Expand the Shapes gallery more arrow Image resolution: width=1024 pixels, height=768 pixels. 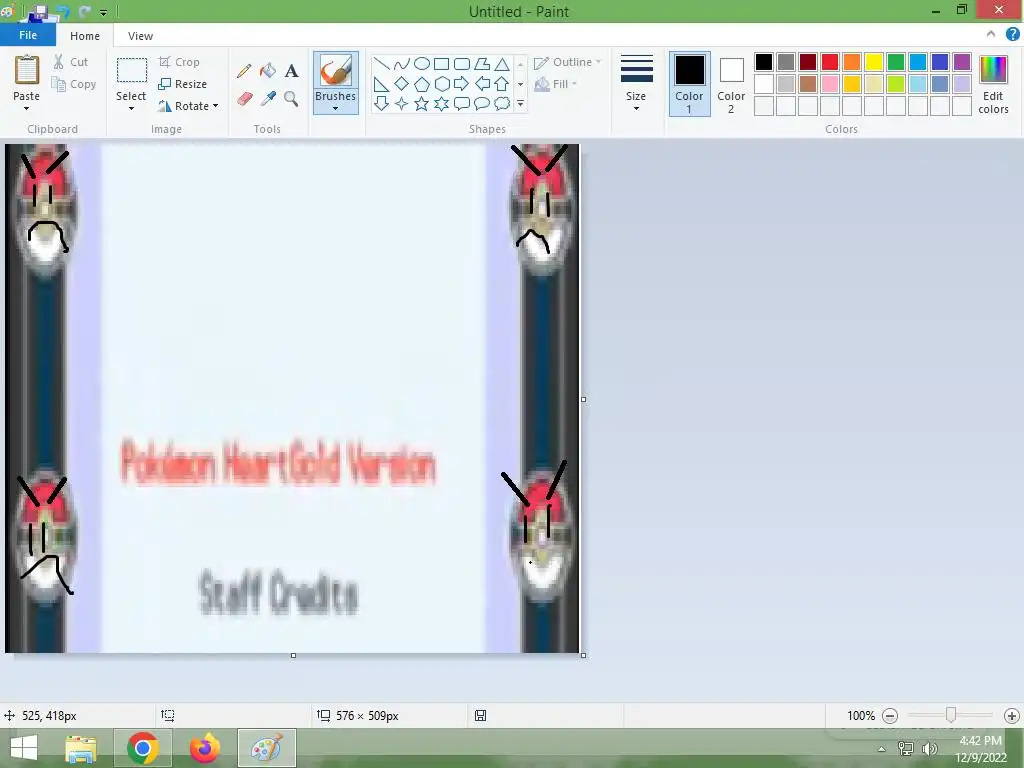click(520, 103)
